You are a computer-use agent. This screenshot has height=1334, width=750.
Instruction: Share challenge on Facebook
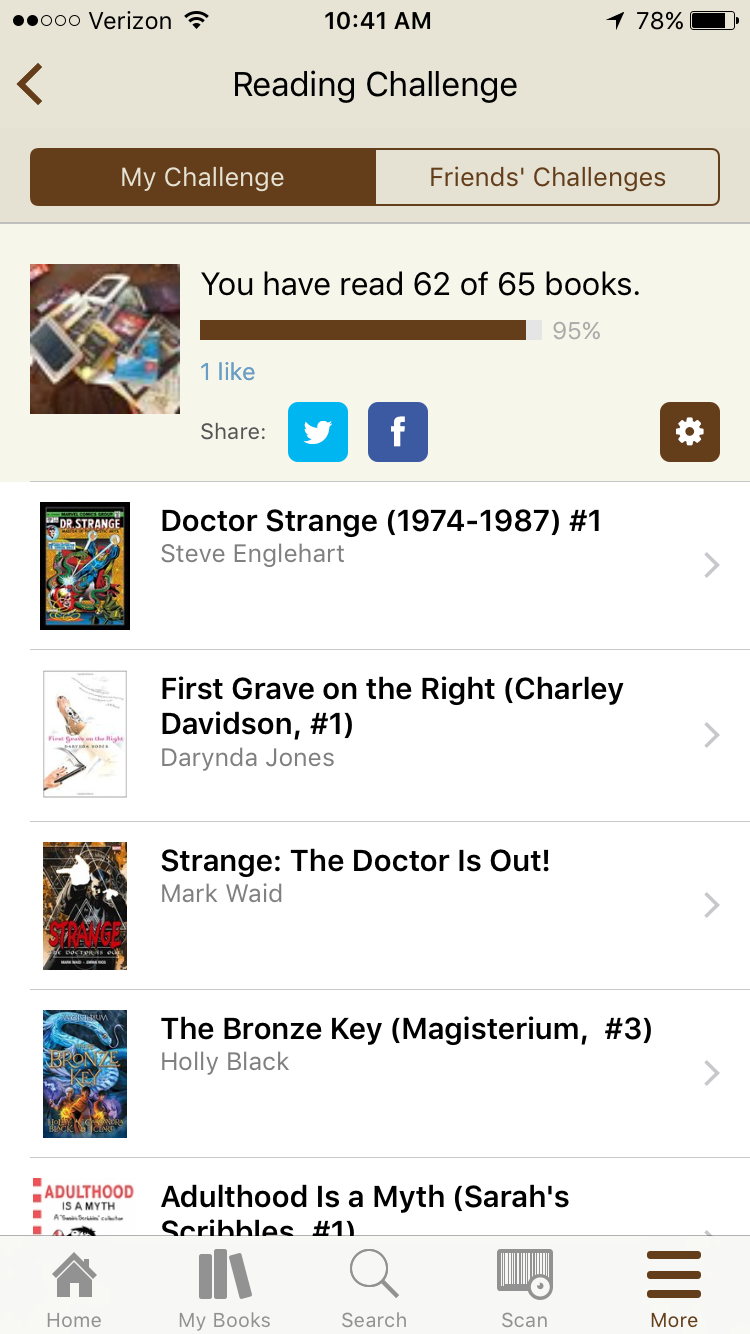398,432
